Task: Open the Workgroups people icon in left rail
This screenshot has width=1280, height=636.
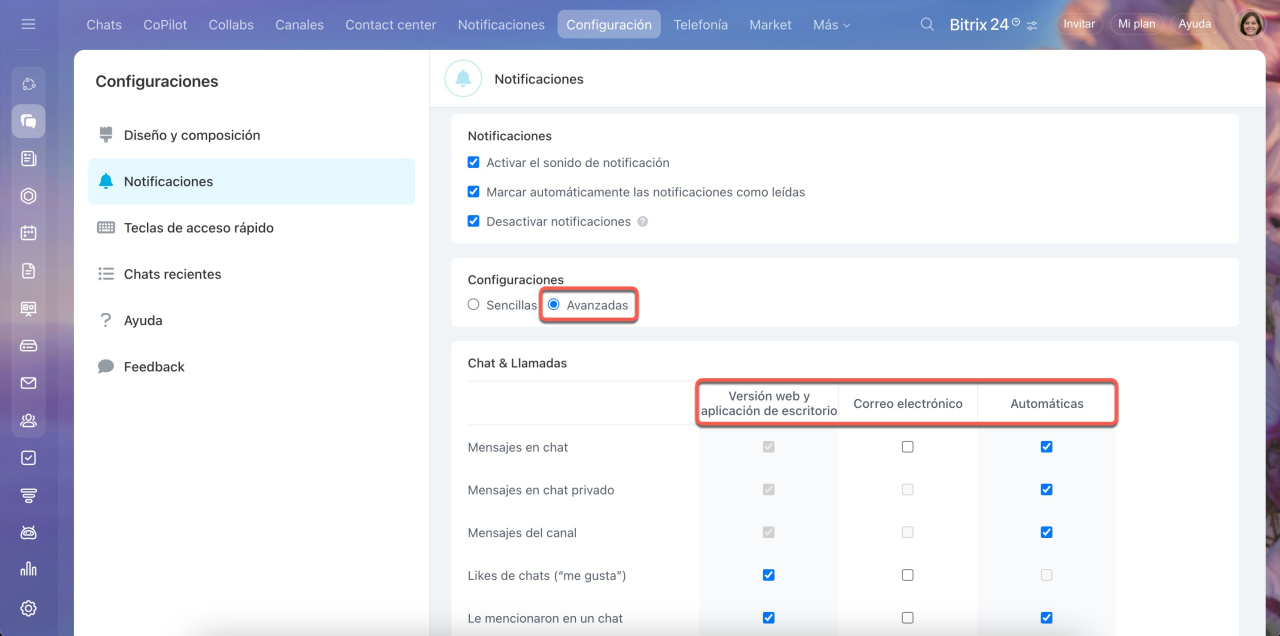Action: (x=28, y=420)
